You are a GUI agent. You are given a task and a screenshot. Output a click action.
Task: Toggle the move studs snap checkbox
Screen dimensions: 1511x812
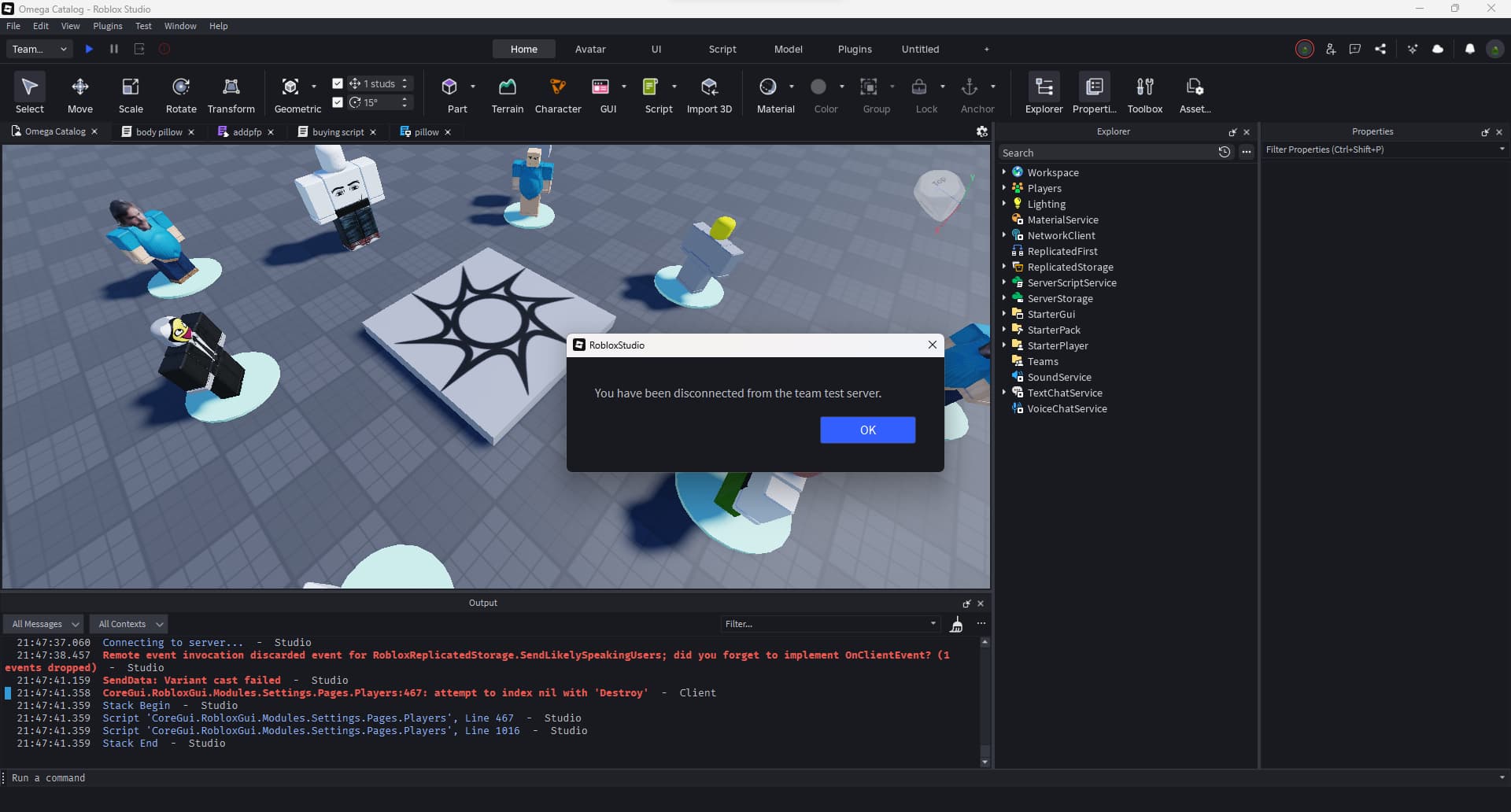[x=338, y=83]
